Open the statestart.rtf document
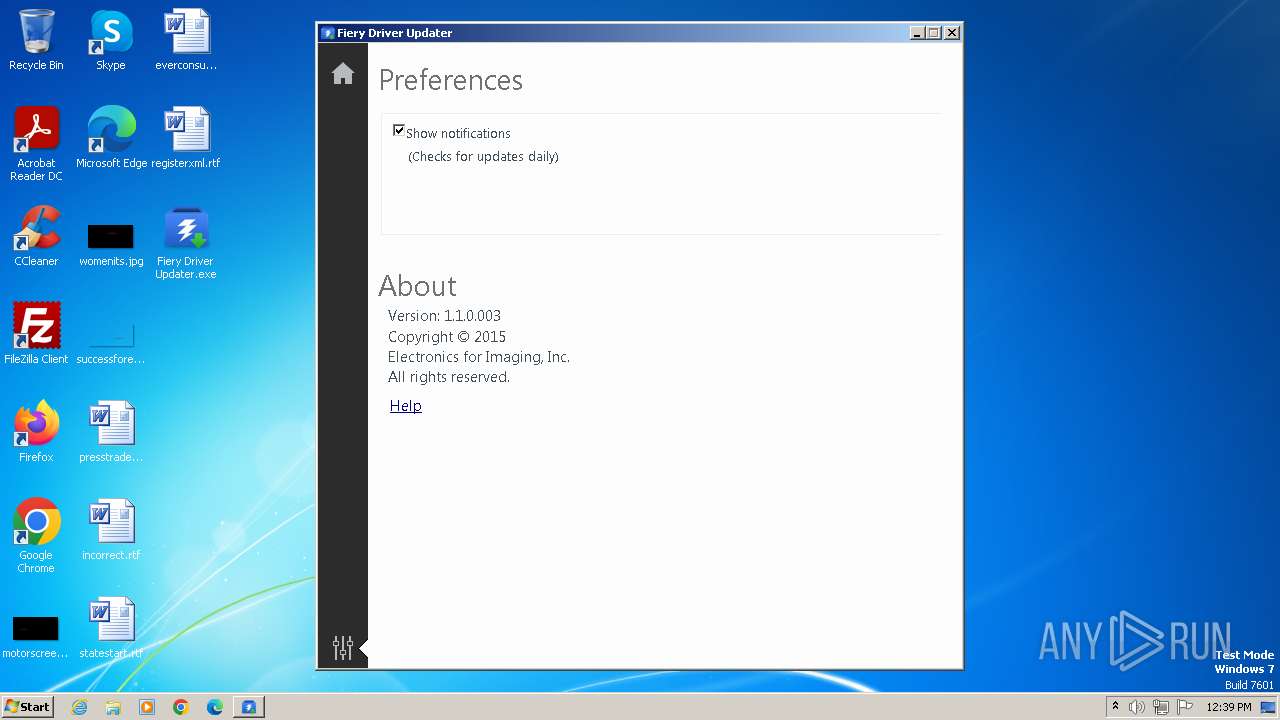1280x720 pixels. point(111,628)
